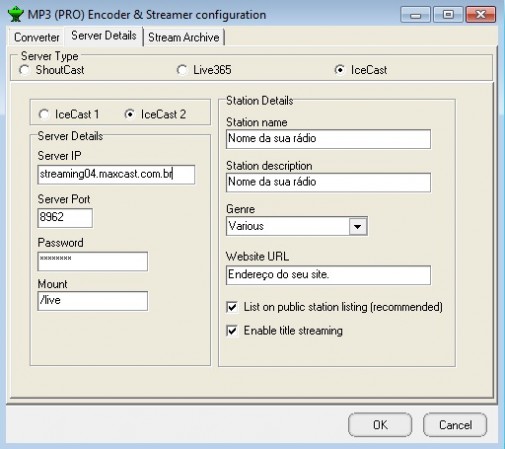Click the Station description label
The width and height of the screenshot is (505, 449).
[269, 166]
